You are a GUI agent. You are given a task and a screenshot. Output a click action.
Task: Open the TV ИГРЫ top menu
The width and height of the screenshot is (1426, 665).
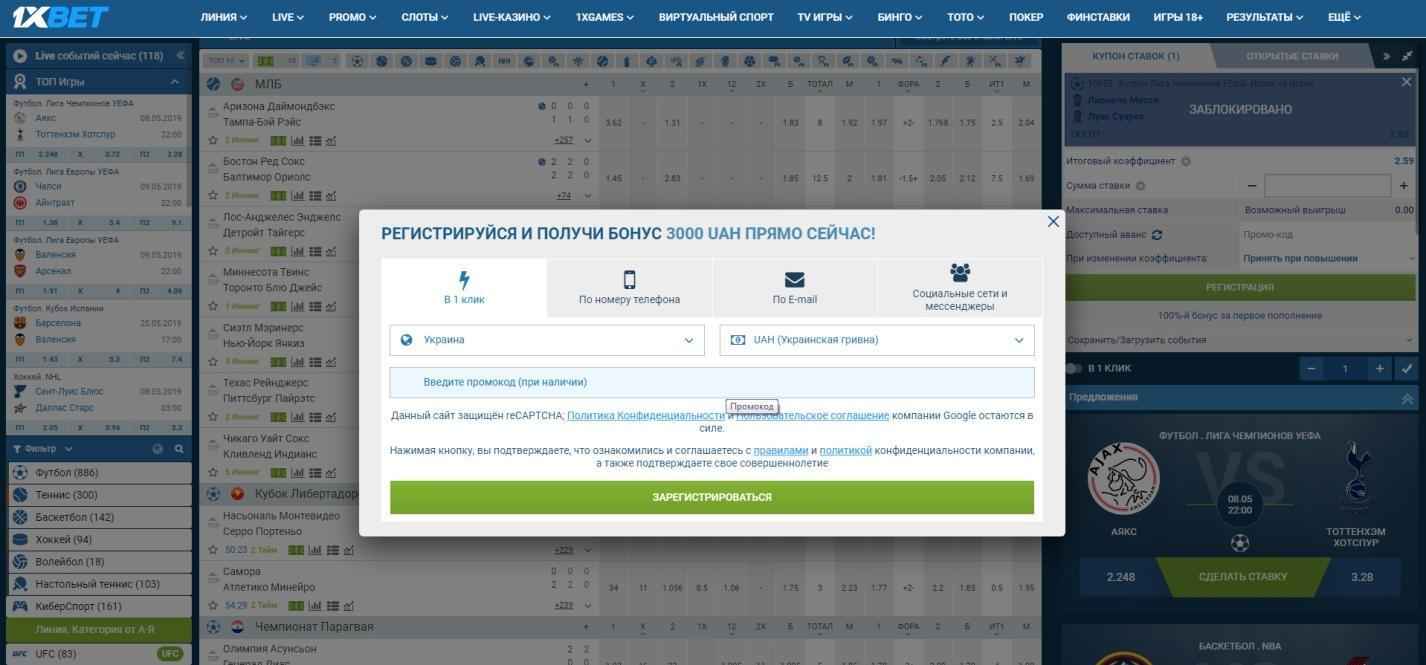click(x=825, y=17)
